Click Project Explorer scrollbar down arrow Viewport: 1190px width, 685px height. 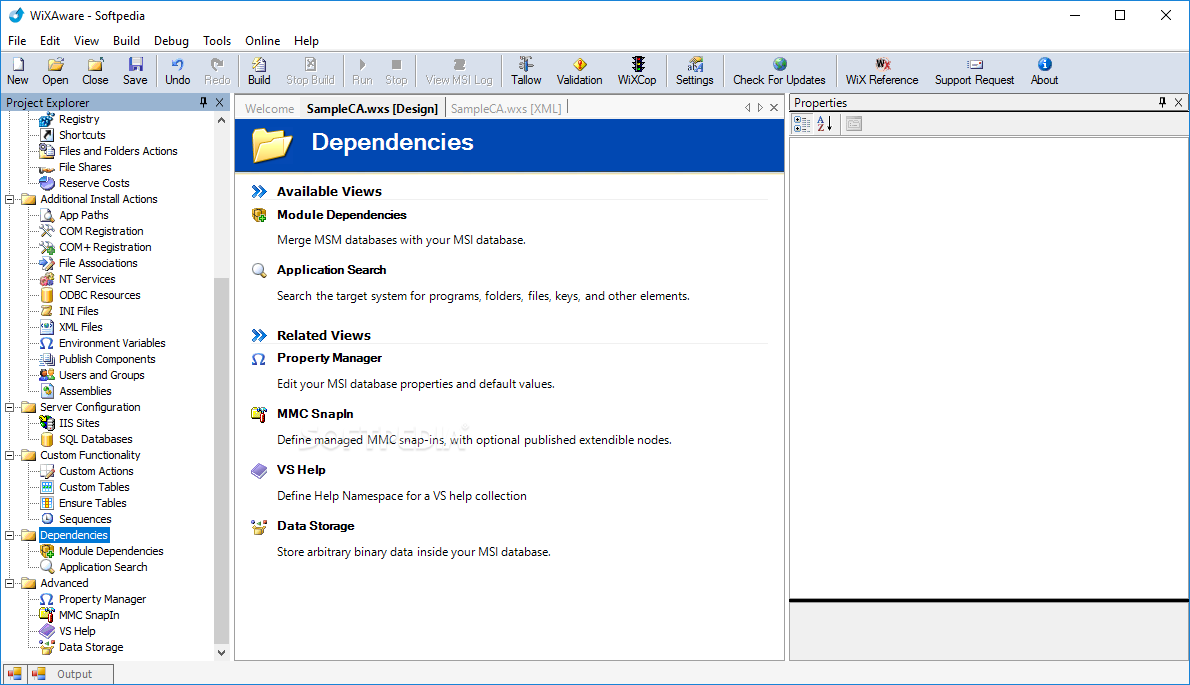point(222,652)
